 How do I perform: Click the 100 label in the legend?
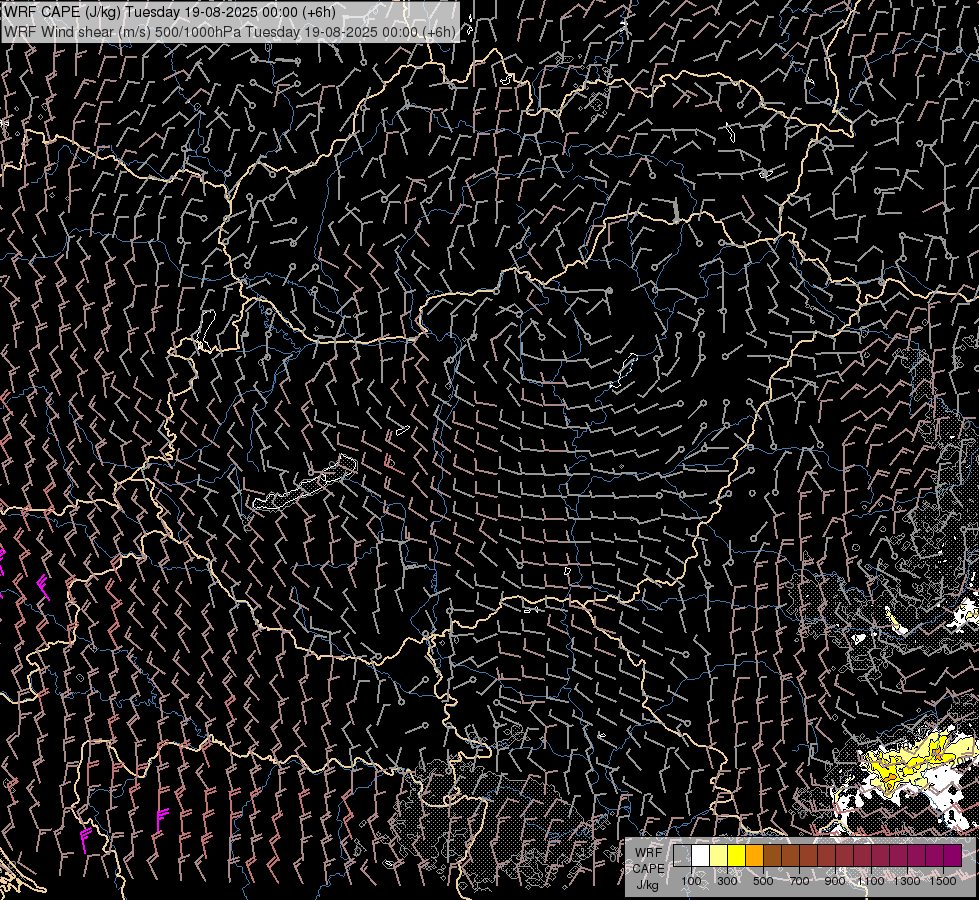tap(691, 881)
